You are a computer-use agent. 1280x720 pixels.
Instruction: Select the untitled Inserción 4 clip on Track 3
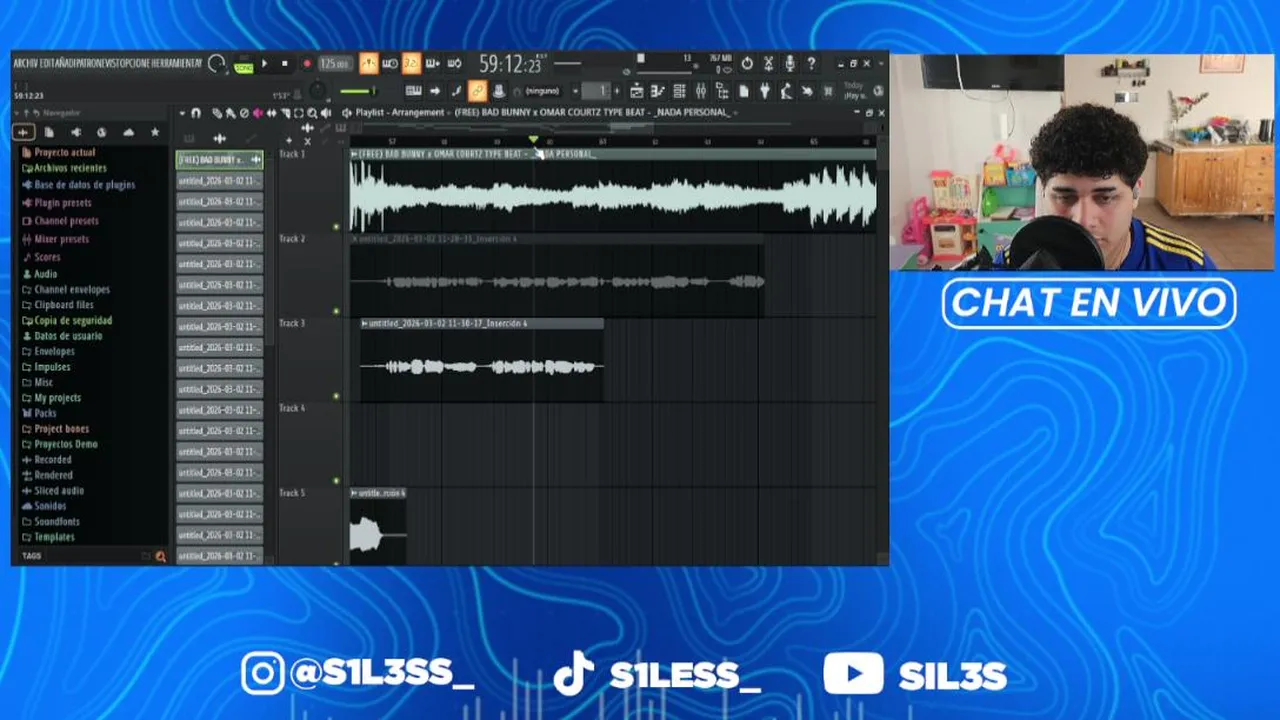(482, 360)
